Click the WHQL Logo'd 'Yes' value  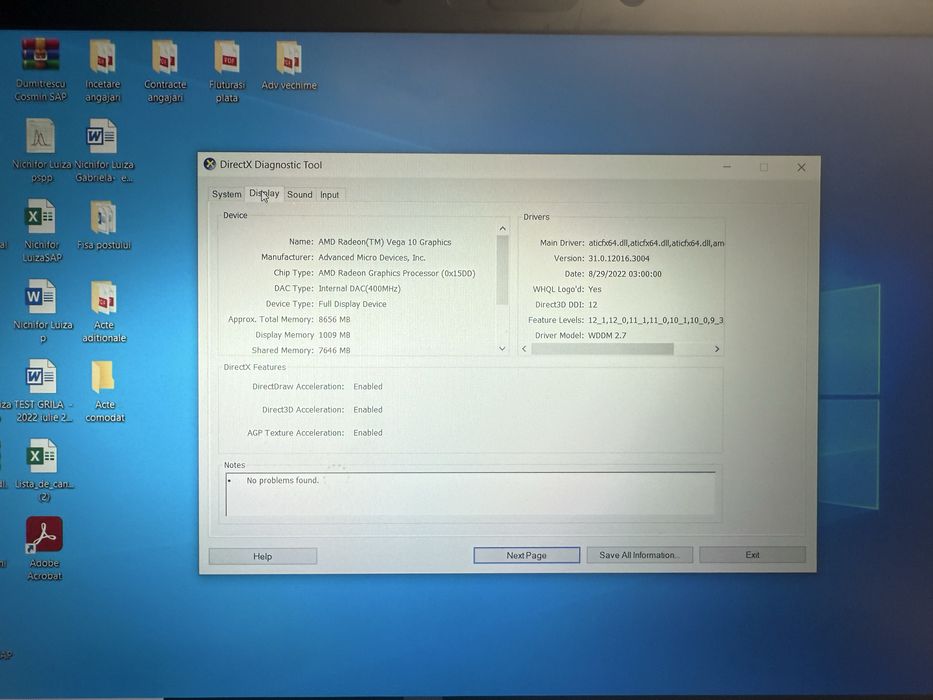coord(594,289)
